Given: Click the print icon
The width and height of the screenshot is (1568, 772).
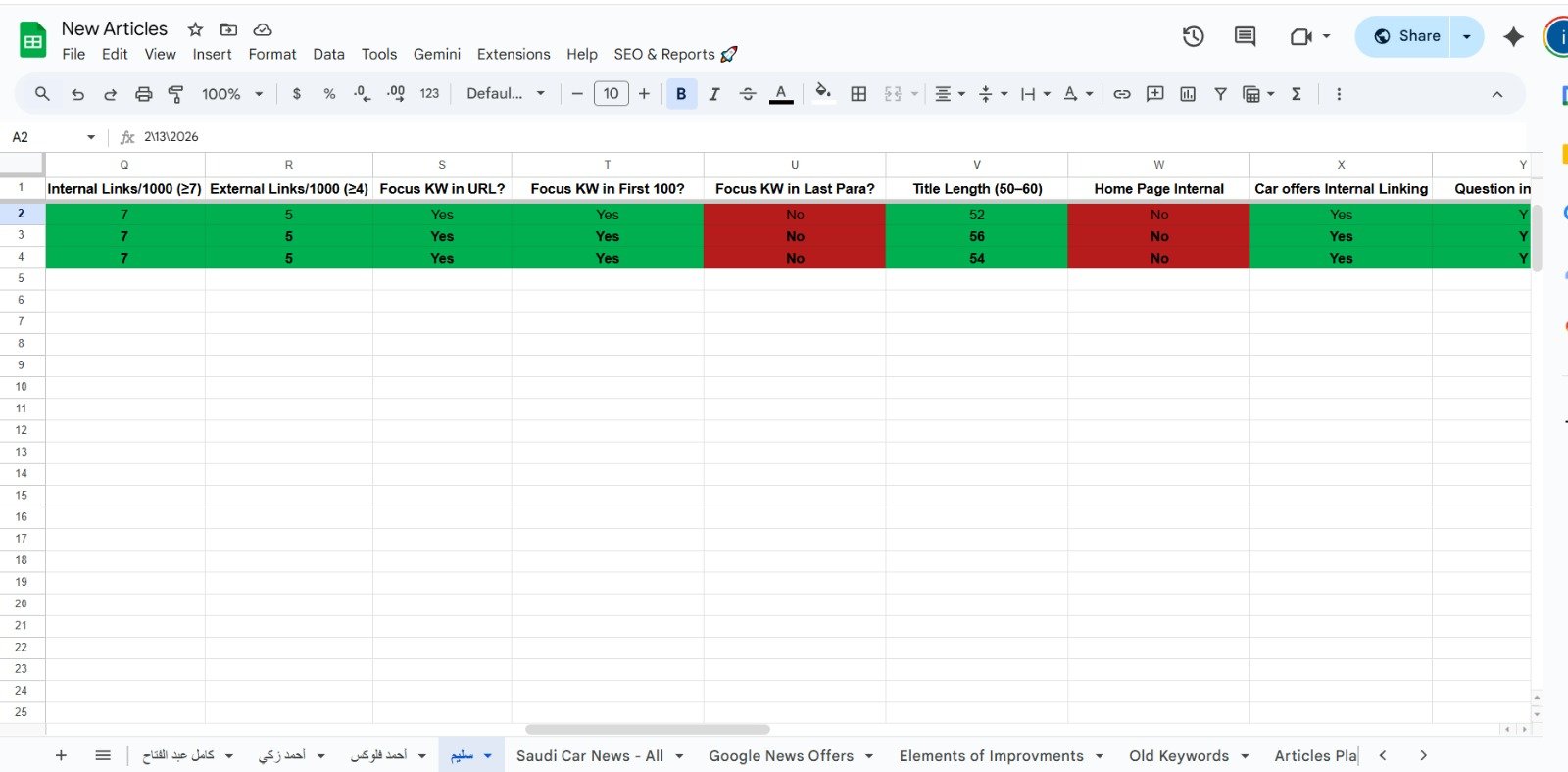Looking at the screenshot, I should (x=144, y=94).
